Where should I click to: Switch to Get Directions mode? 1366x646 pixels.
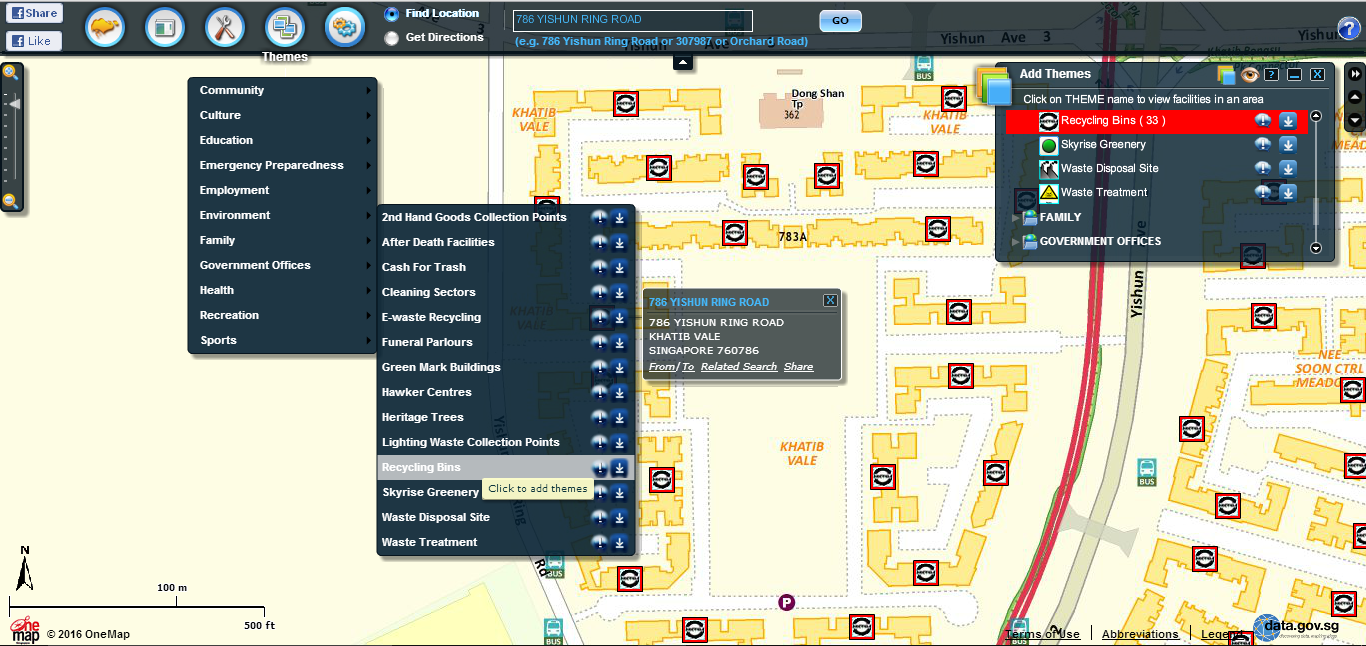click(390, 37)
